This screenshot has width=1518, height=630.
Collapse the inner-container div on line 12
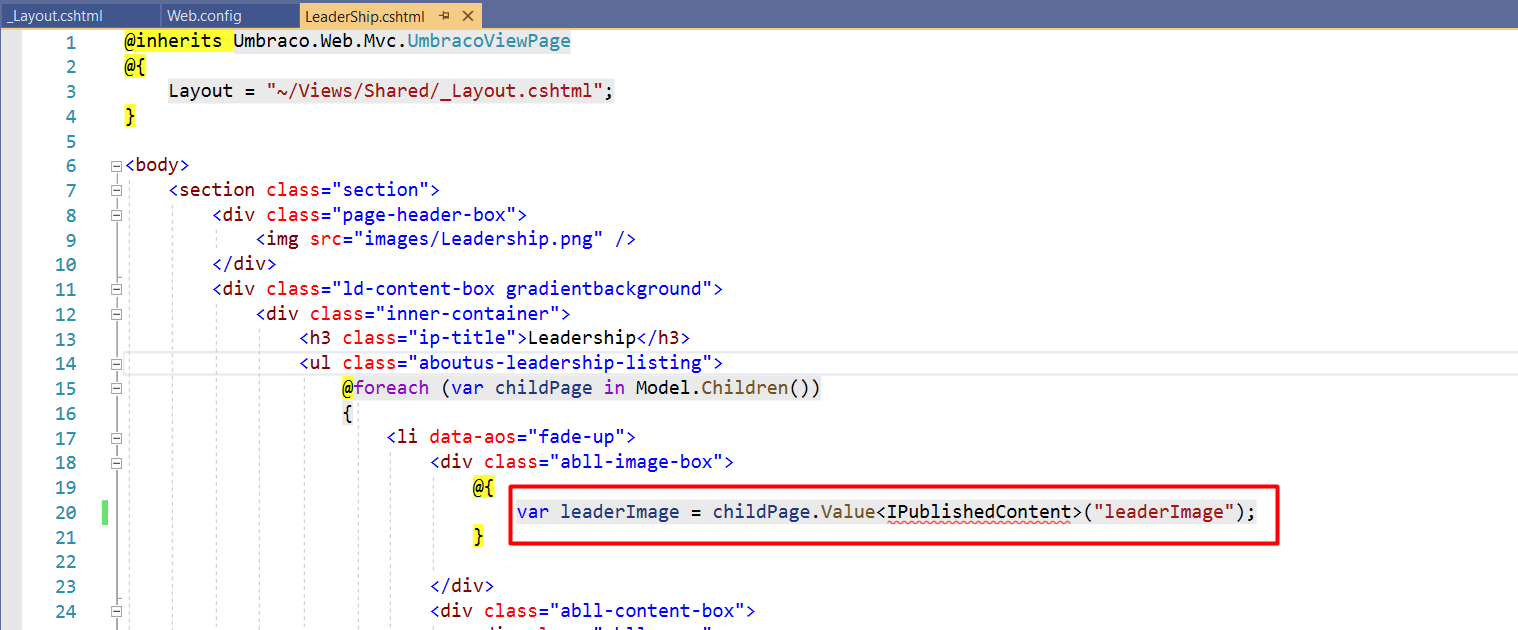click(117, 314)
